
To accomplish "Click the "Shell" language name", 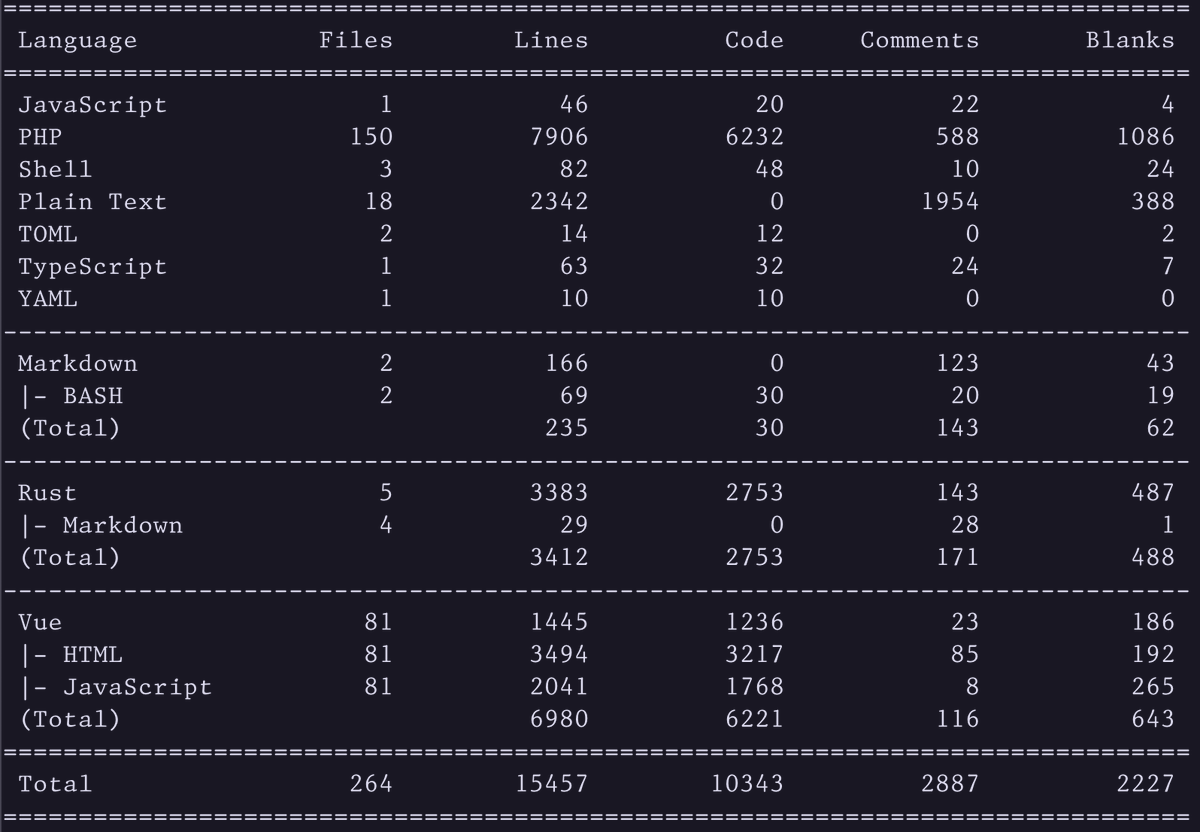I will (x=55, y=169).
